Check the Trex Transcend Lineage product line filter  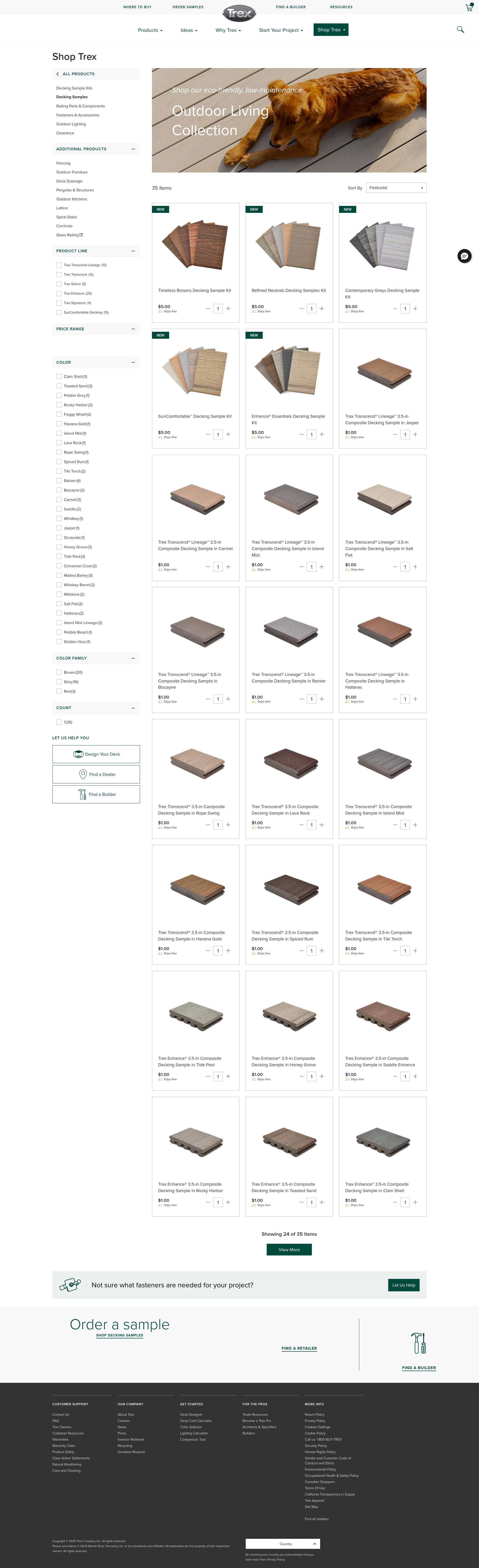(x=59, y=265)
